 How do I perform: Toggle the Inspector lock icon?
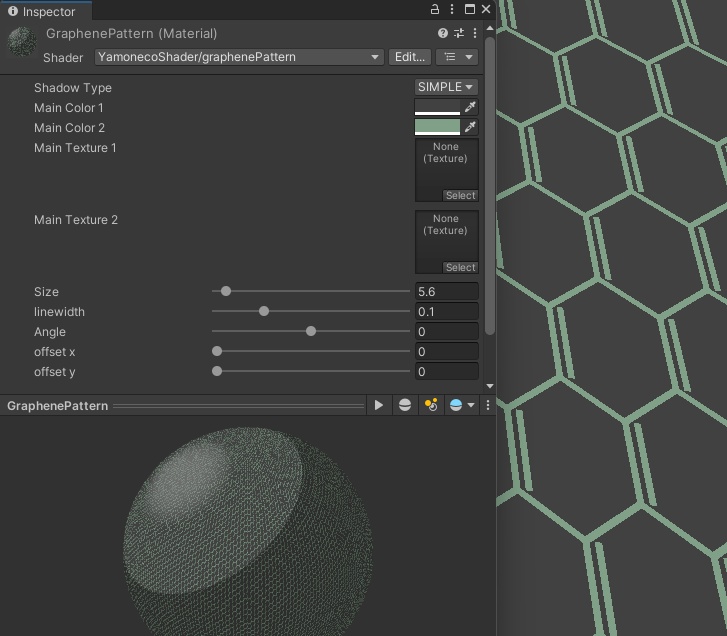click(435, 9)
